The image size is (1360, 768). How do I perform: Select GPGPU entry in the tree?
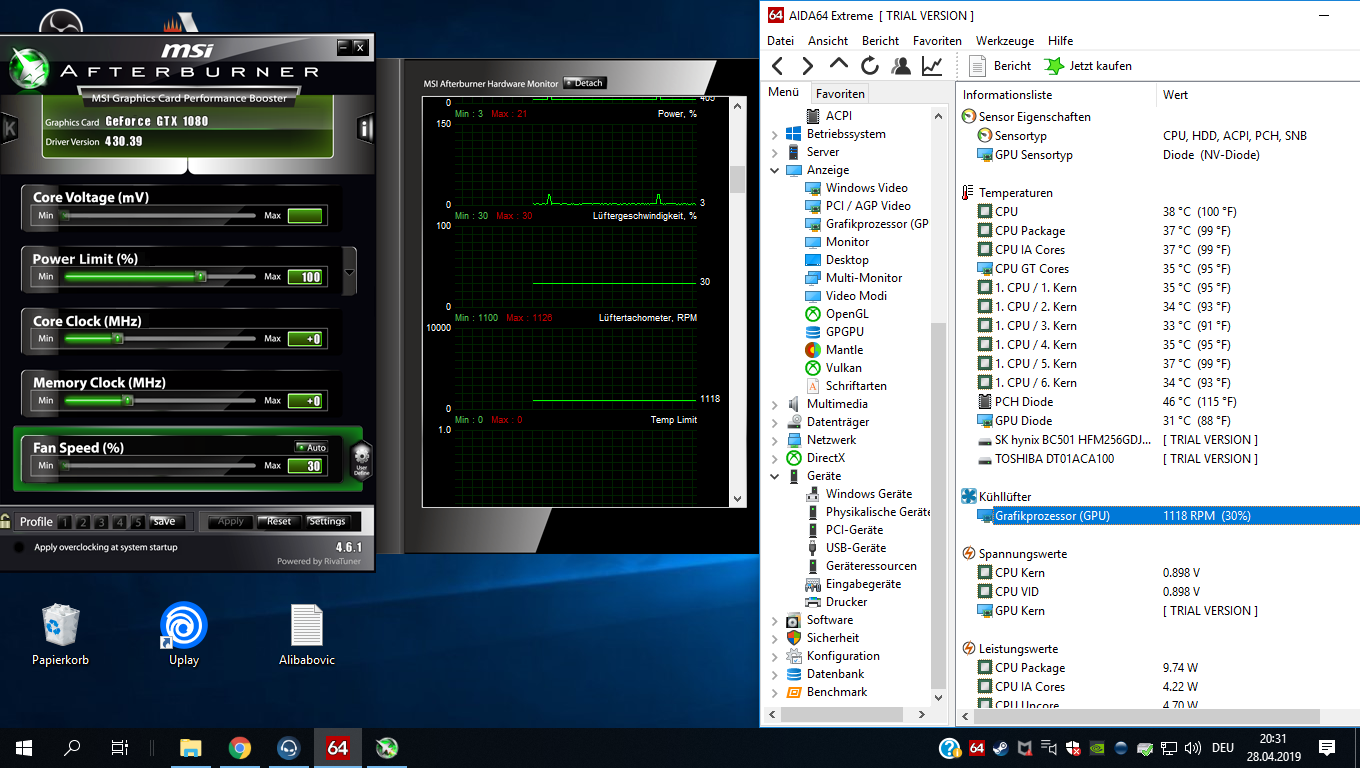(834, 332)
